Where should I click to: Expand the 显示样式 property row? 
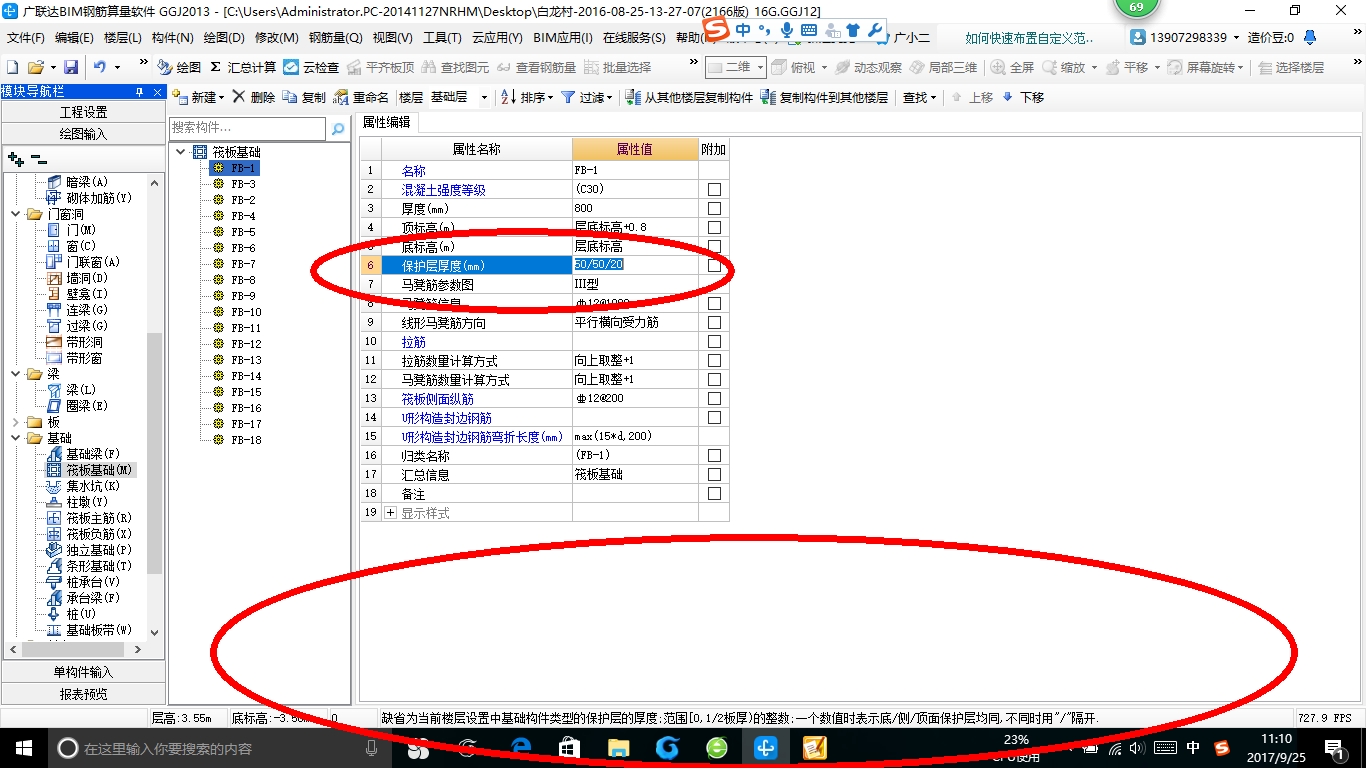pos(390,513)
